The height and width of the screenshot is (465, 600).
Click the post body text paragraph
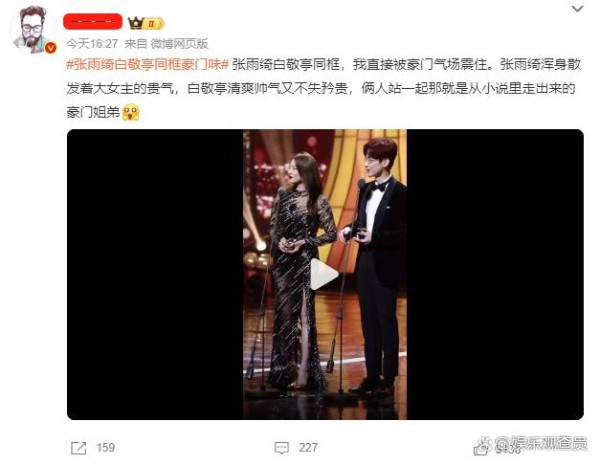[x=324, y=88]
